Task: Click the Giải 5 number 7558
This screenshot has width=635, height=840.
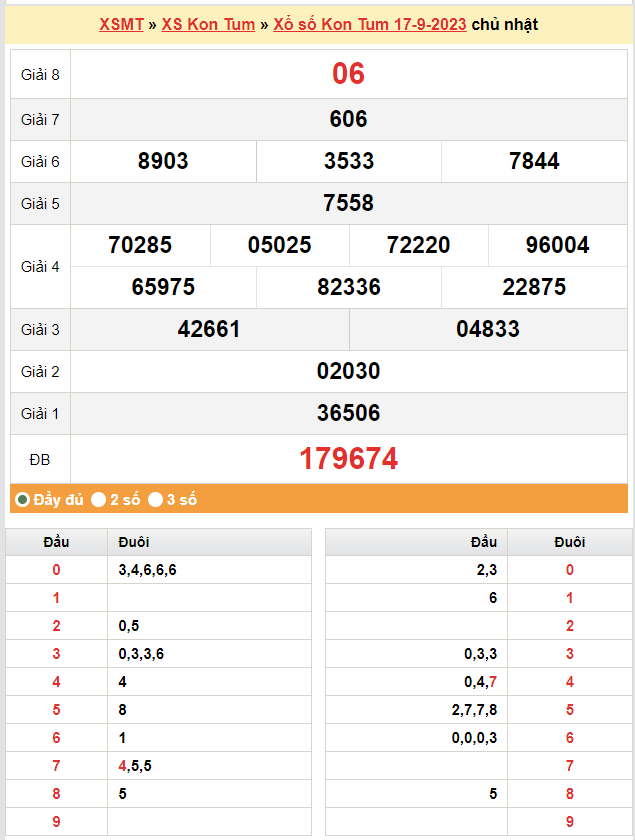Action: tap(348, 203)
